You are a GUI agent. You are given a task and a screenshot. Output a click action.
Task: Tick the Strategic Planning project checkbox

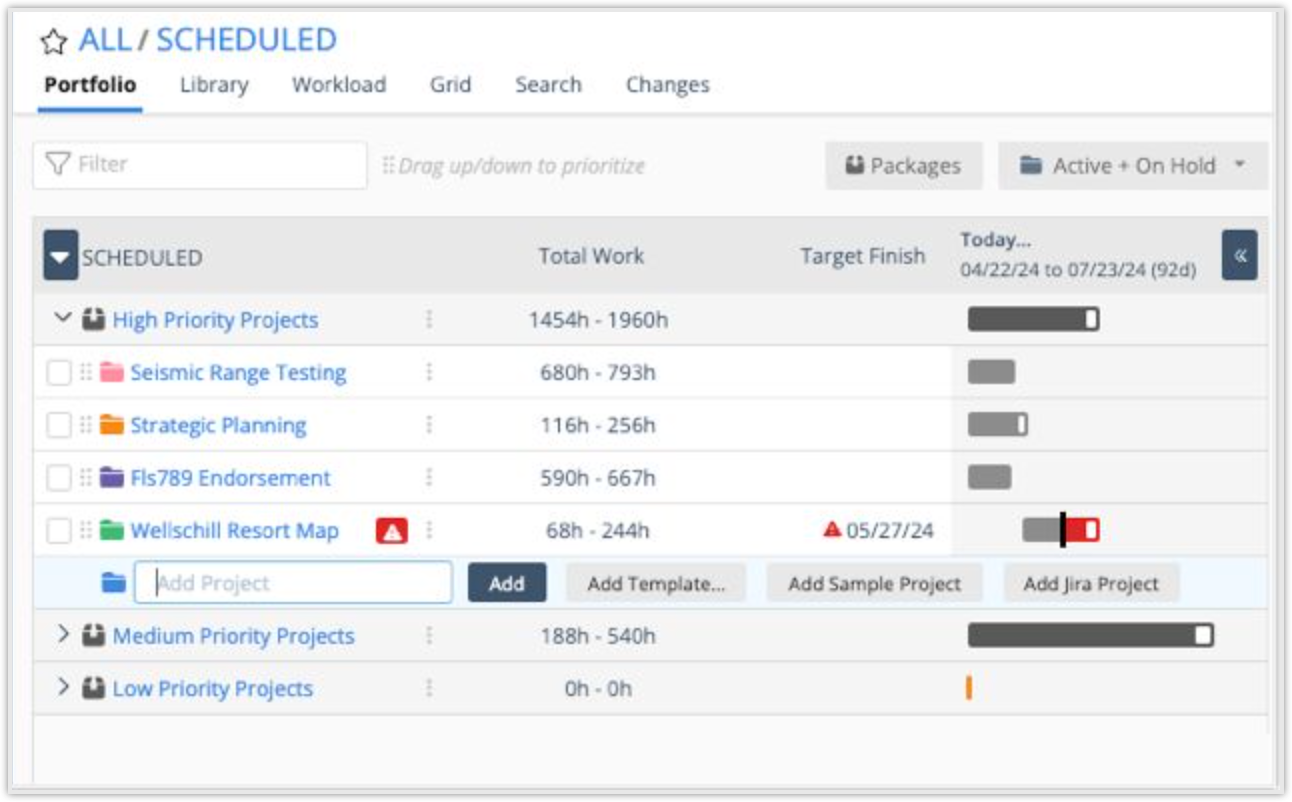(x=60, y=426)
